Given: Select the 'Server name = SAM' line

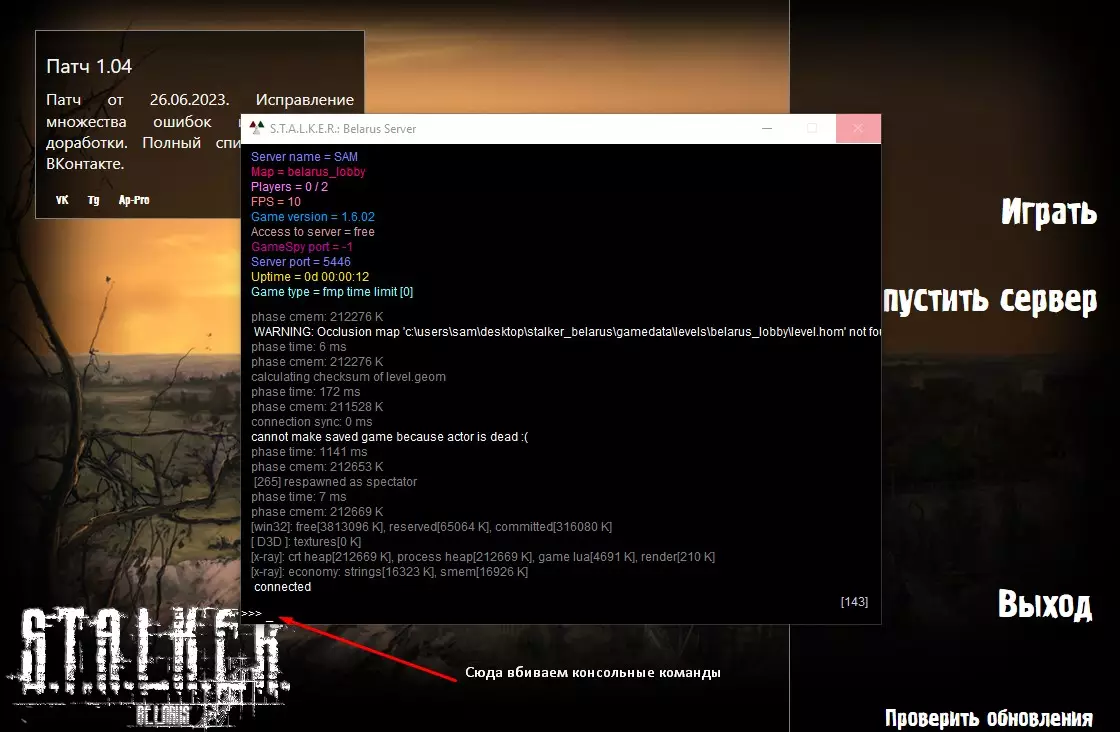Looking at the screenshot, I should coord(304,156).
